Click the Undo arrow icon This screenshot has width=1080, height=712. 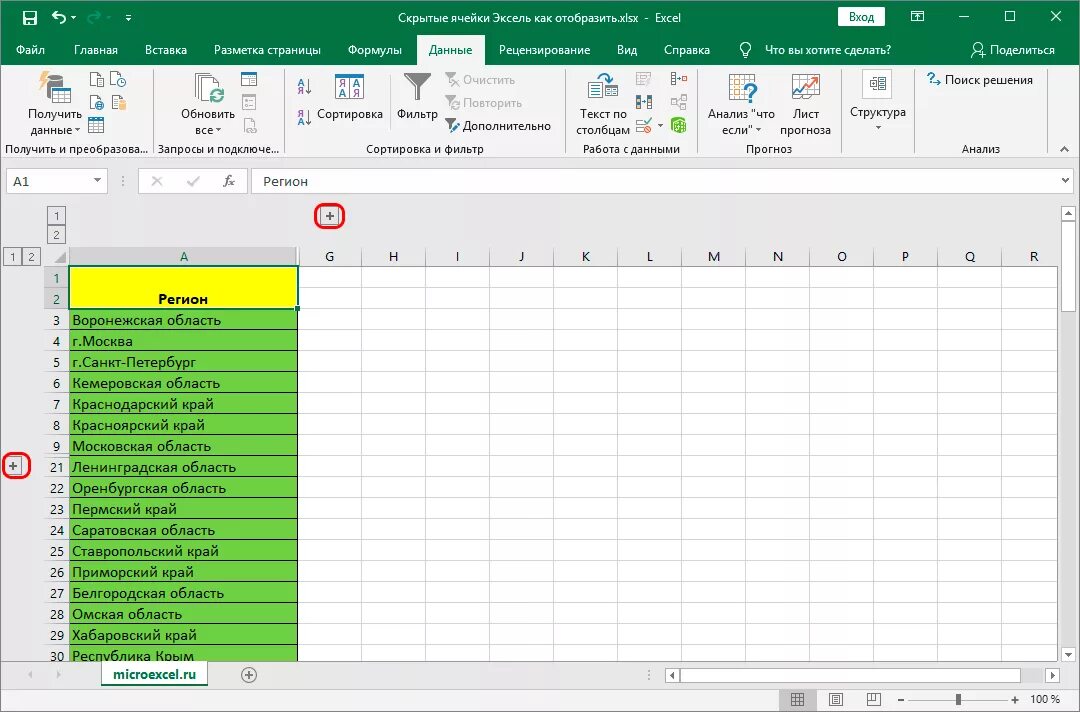[59, 18]
